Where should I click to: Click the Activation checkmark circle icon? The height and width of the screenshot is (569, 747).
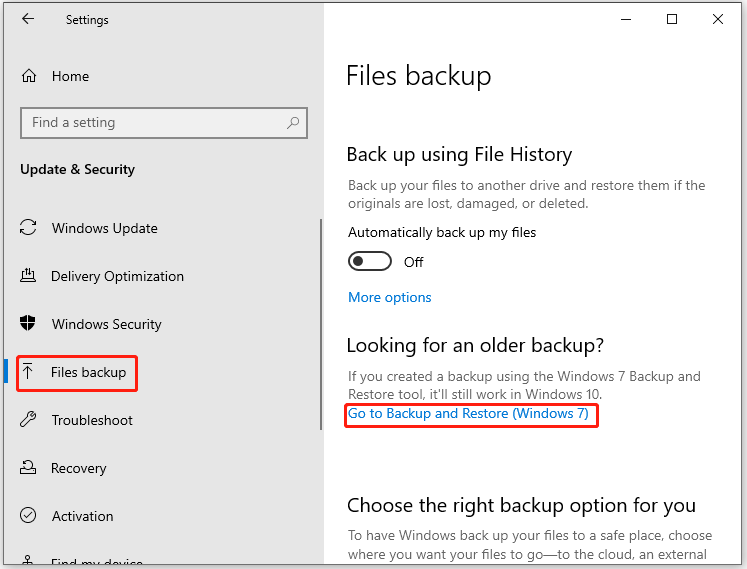pyautogui.click(x=29, y=516)
